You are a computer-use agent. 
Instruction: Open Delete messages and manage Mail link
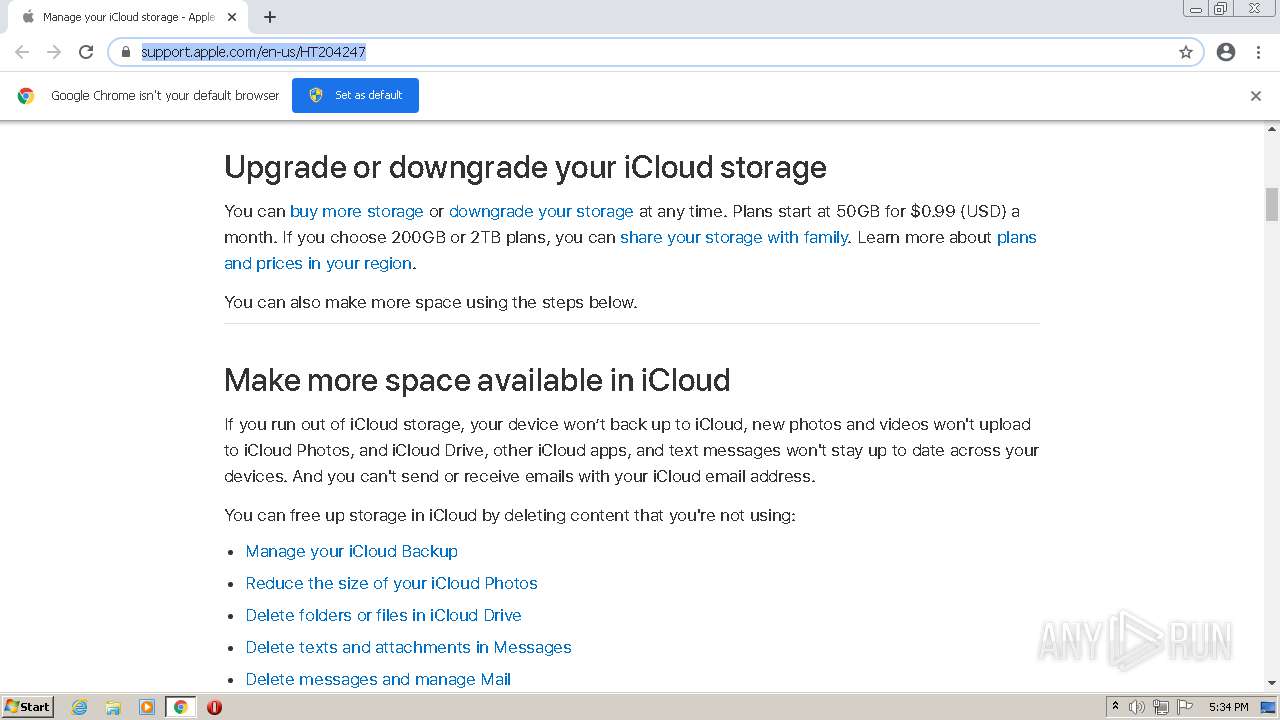378,679
